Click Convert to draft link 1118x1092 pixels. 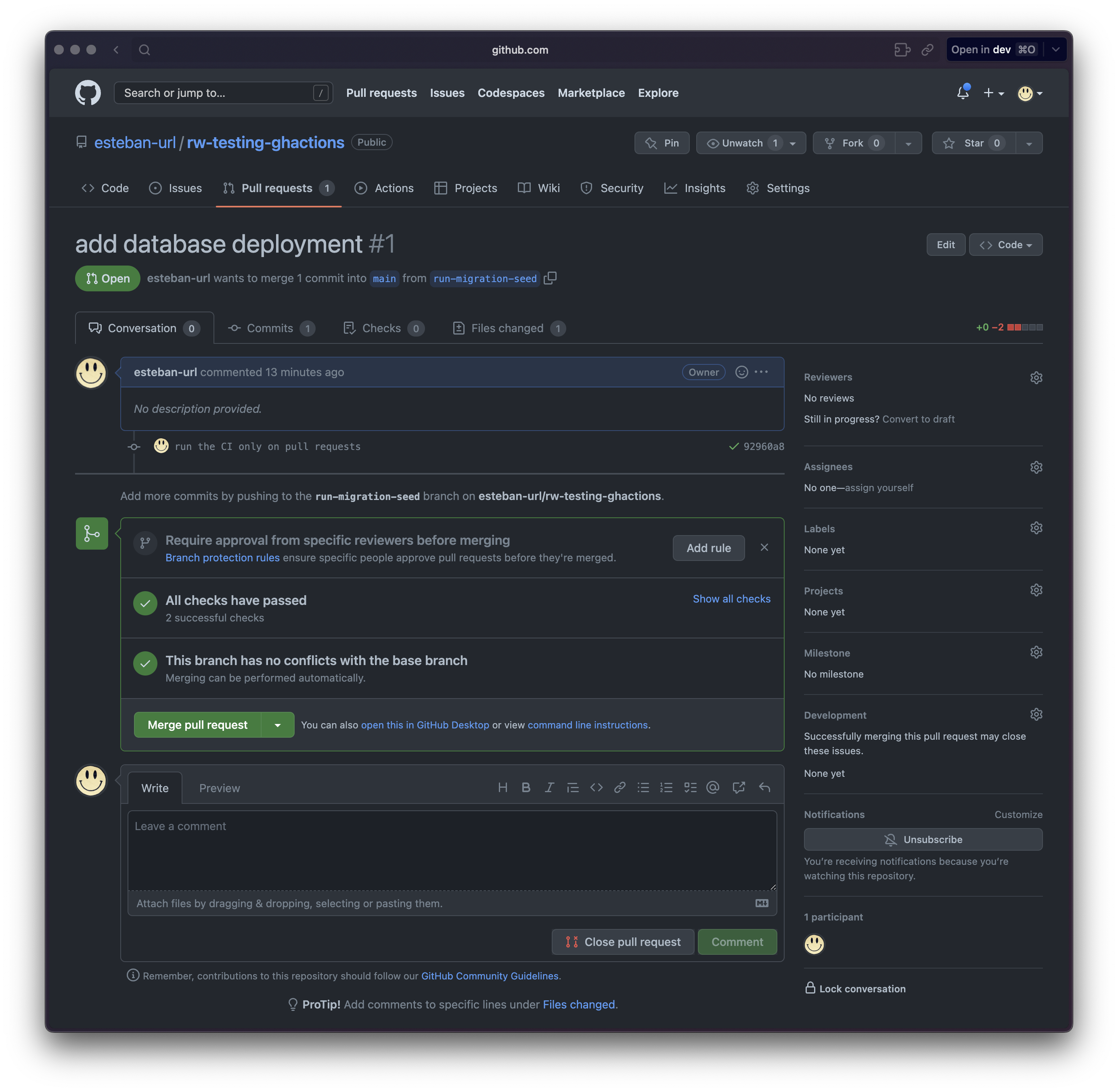(x=918, y=419)
